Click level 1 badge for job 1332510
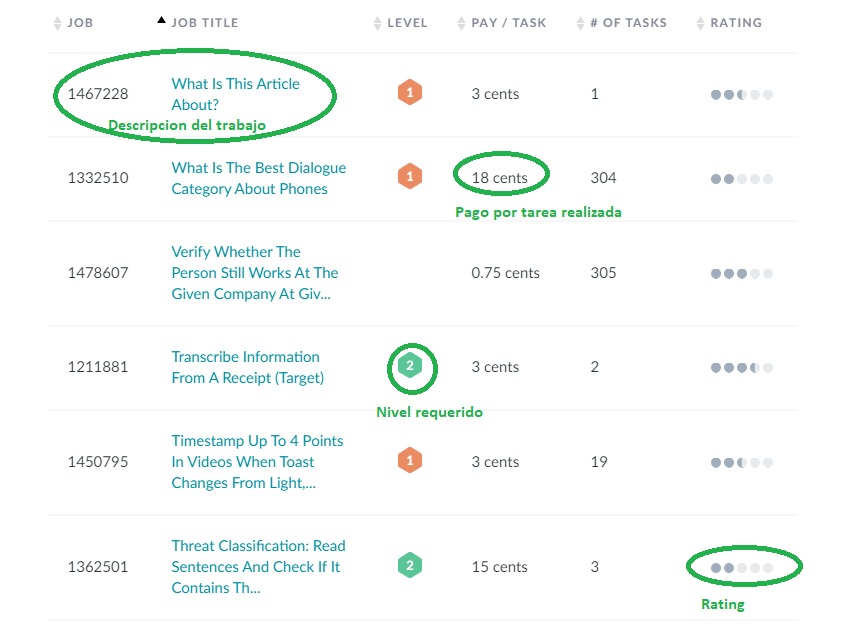This screenshot has width=861, height=637. [408, 177]
